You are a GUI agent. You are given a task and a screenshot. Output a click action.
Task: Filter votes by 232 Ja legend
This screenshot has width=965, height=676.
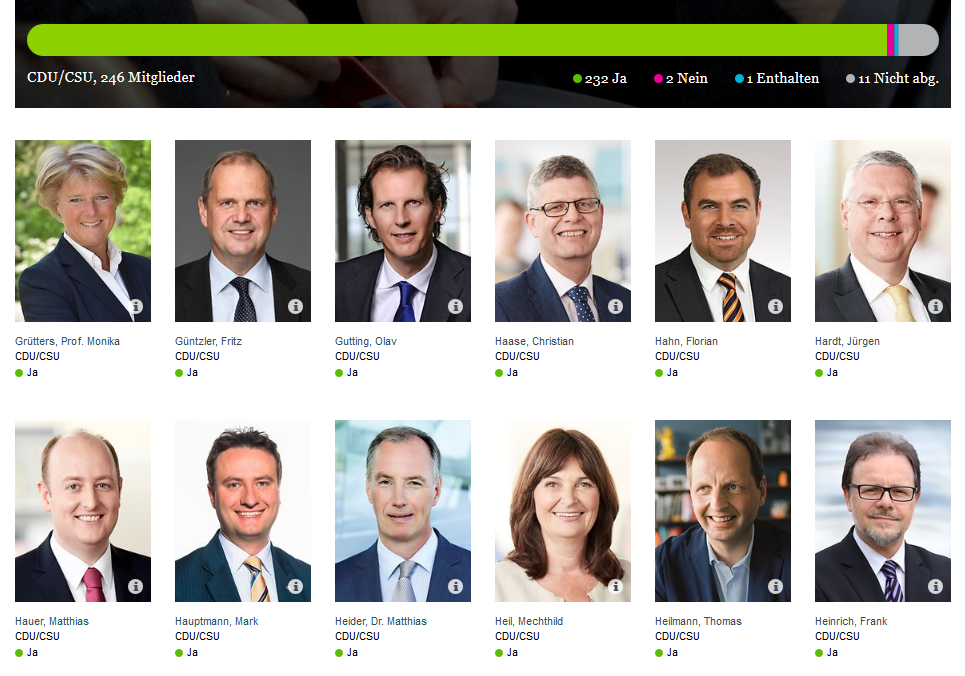[600, 79]
